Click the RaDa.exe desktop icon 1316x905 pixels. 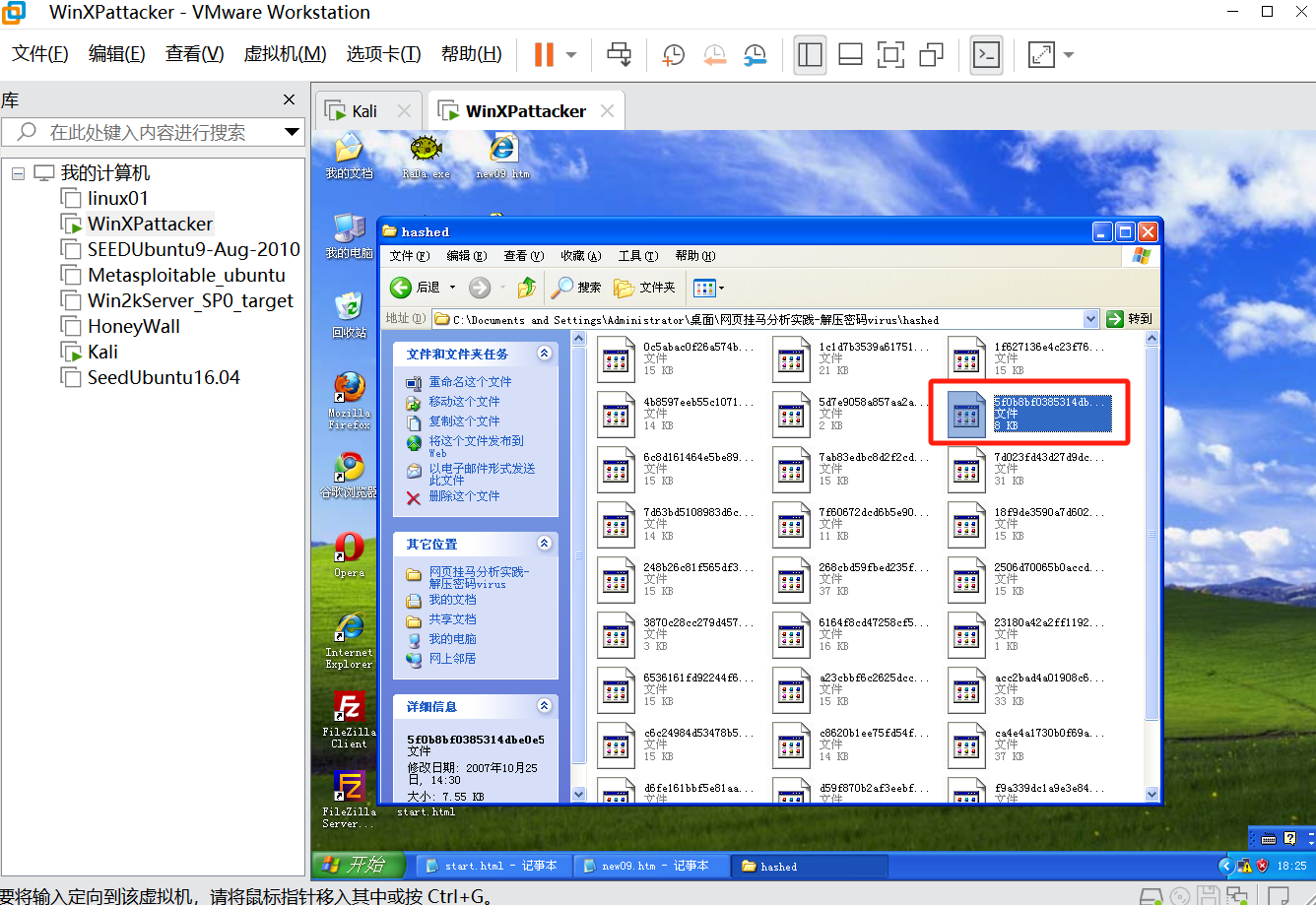(426, 158)
